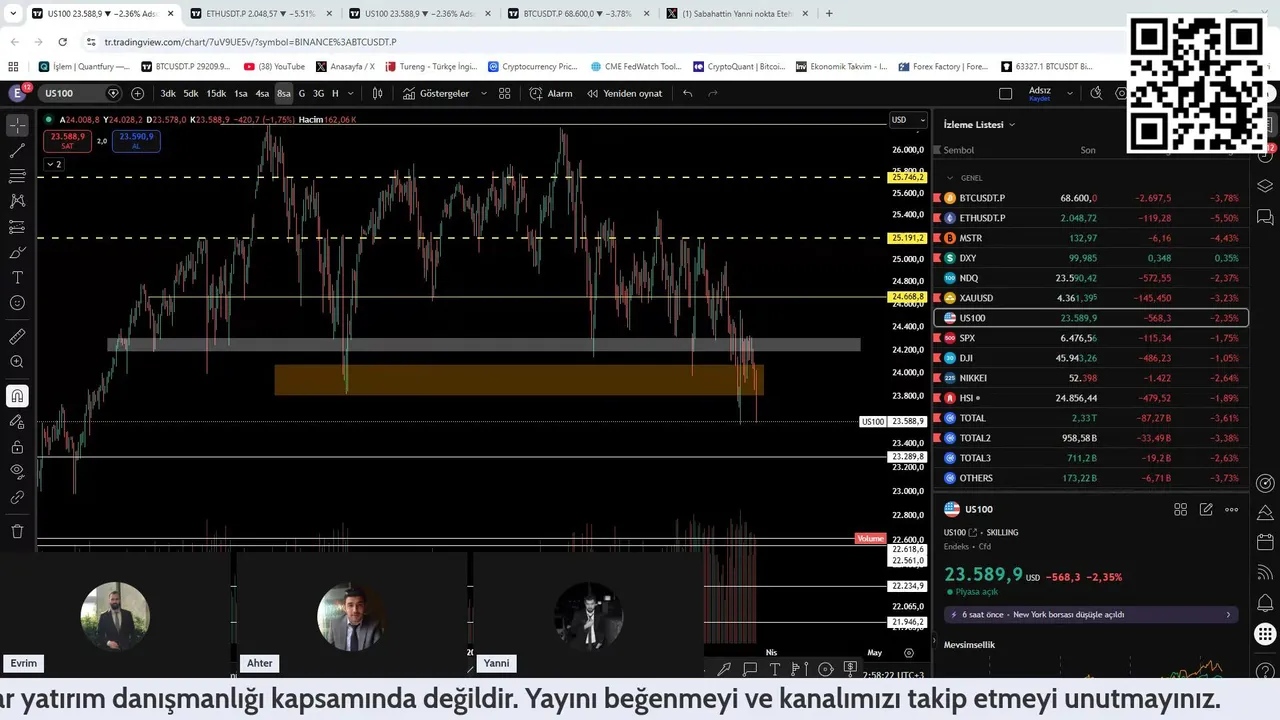
Task: Open the US100 details grid view icon
Action: pyautogui.click(x=1180, y=509)
